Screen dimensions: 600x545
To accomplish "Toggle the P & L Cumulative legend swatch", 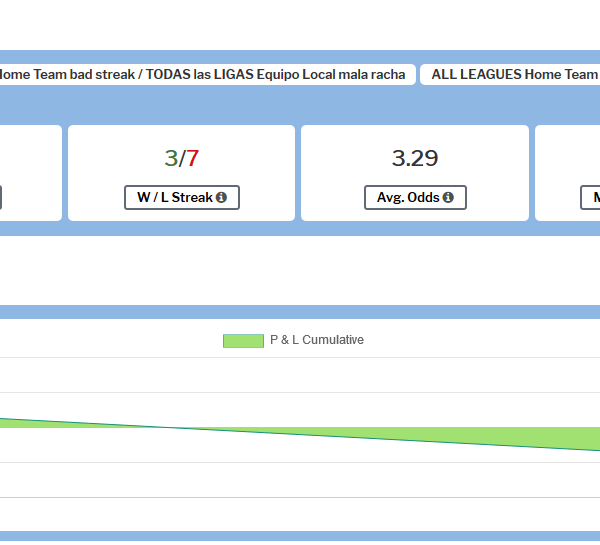I will pos(243,341).
